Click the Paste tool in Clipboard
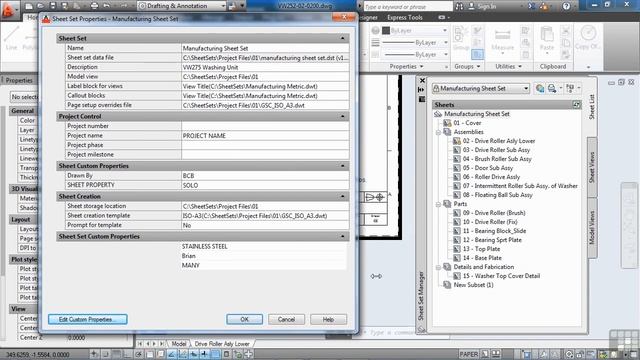Viewport: 640px width, 360px height. (547, 40)
